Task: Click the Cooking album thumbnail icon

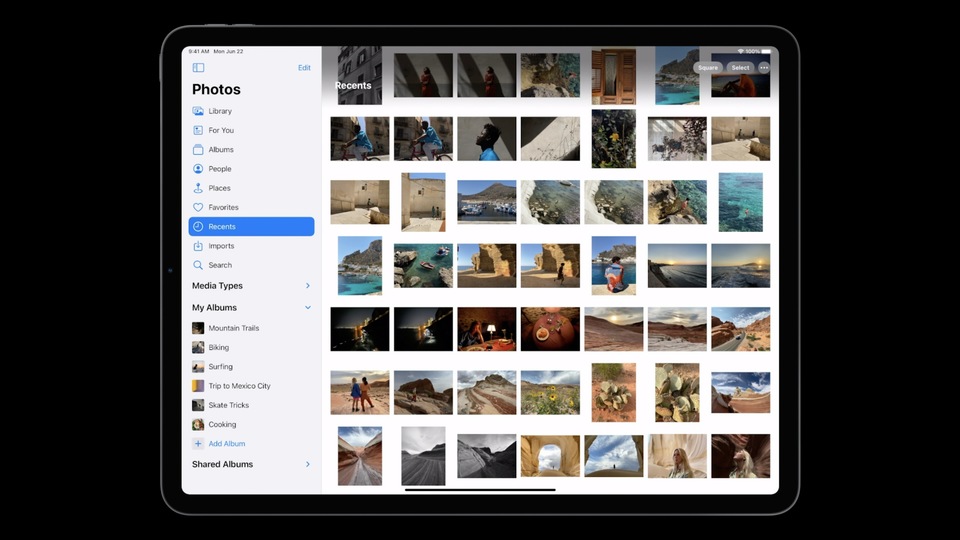Action: coord(198,424)
